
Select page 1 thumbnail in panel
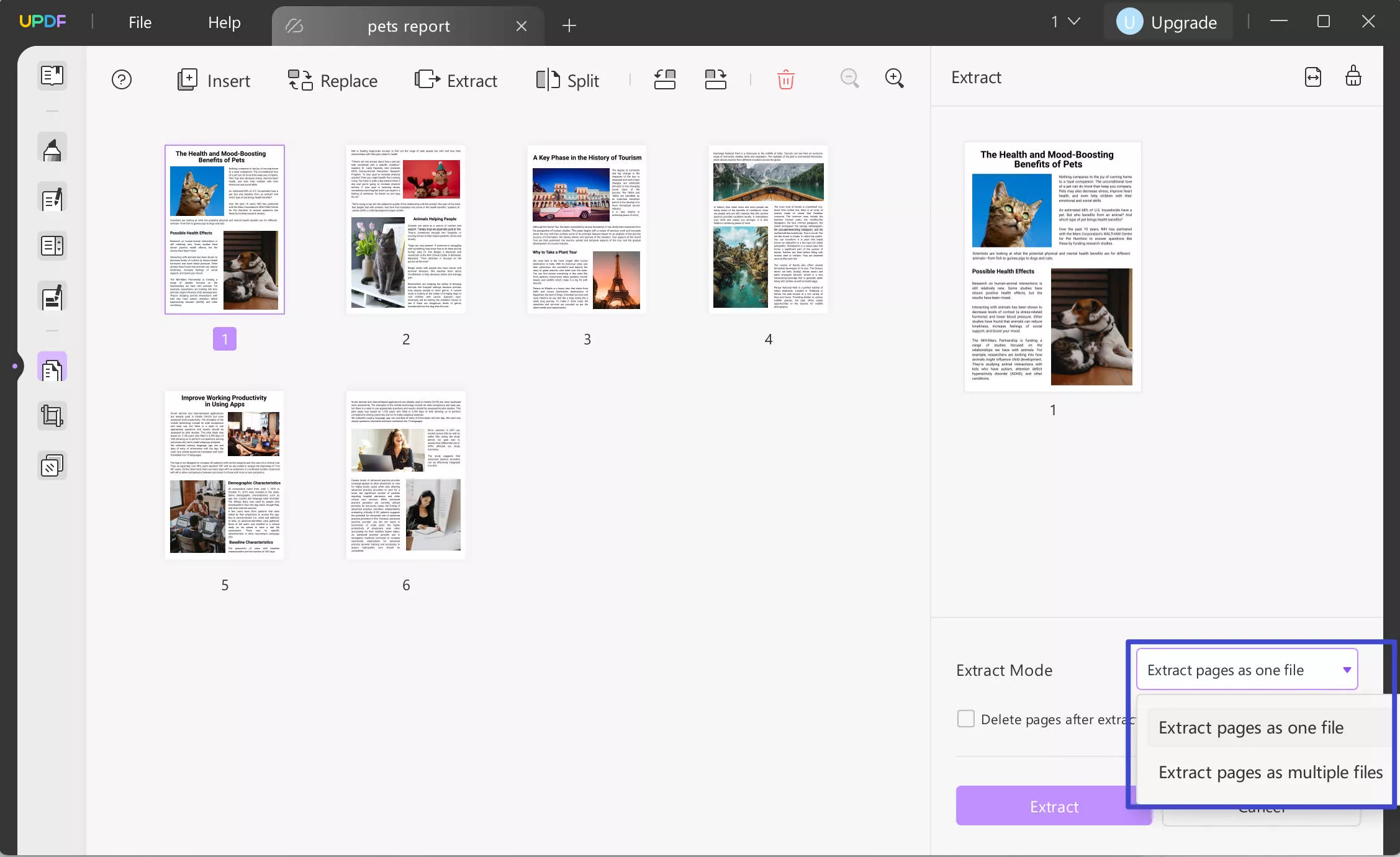pyautogui.click(x=225, y=229)
